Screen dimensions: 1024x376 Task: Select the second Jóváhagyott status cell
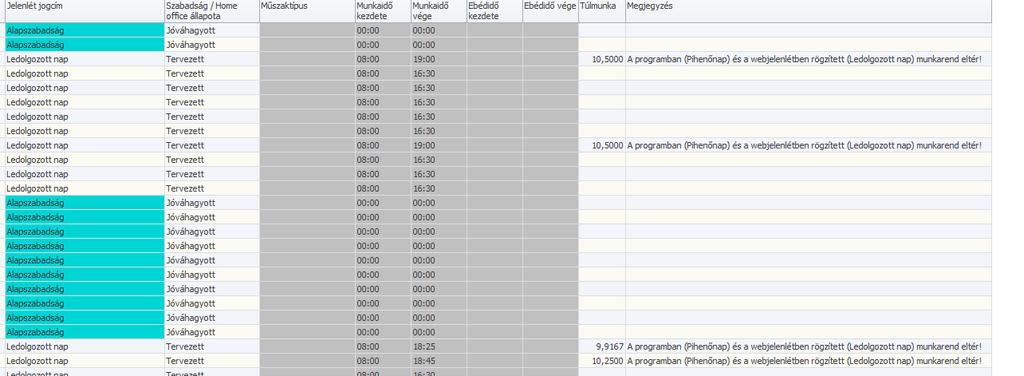(212, 45)
